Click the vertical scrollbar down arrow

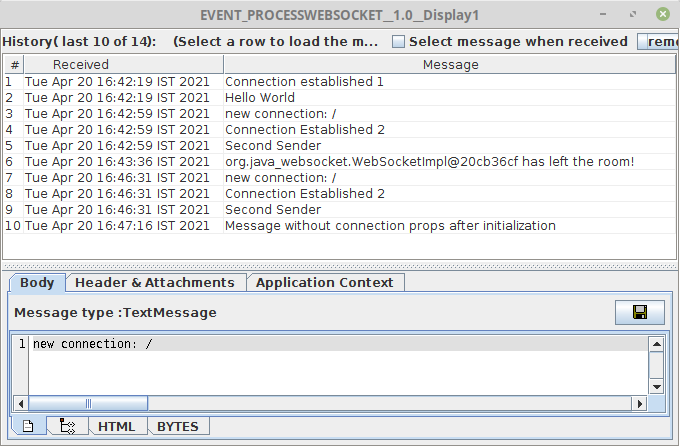coord(657,387)
